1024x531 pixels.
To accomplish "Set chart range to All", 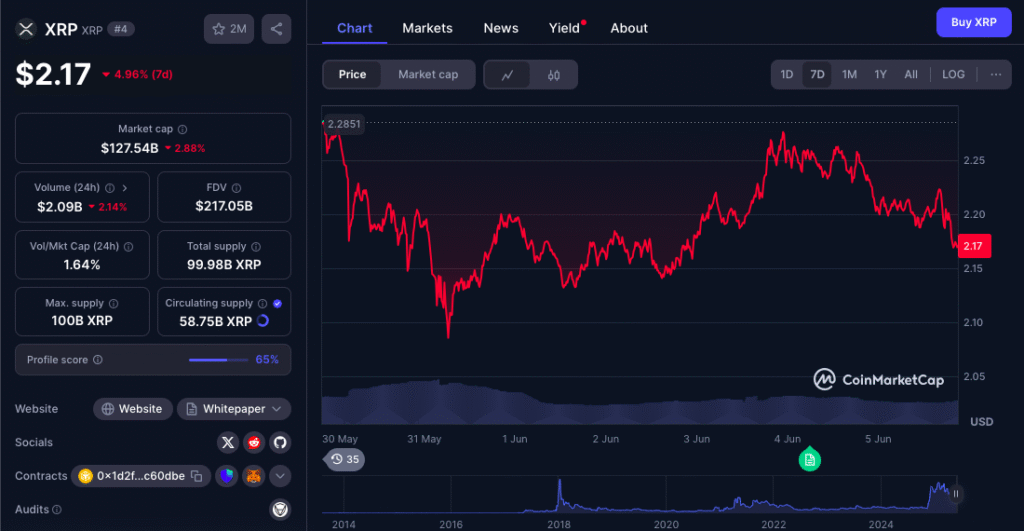I will pos(911,74).
